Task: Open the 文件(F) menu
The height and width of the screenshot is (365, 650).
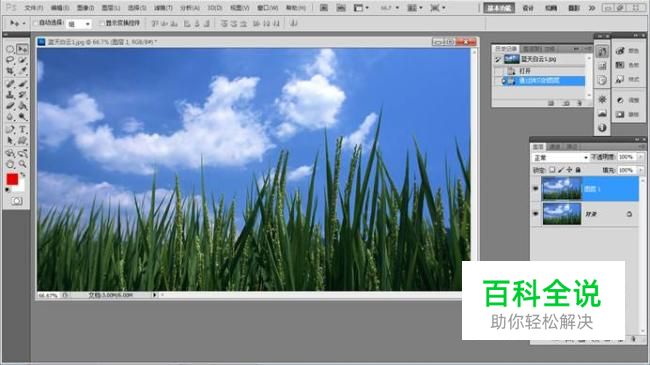Action: click(x=34, y=8)
